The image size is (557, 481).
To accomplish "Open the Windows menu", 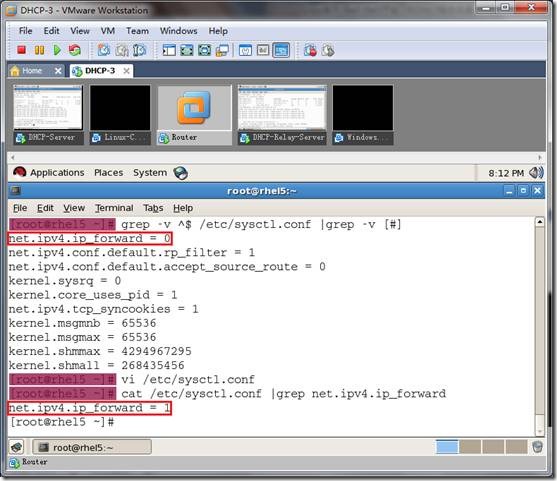I will 178,31.
